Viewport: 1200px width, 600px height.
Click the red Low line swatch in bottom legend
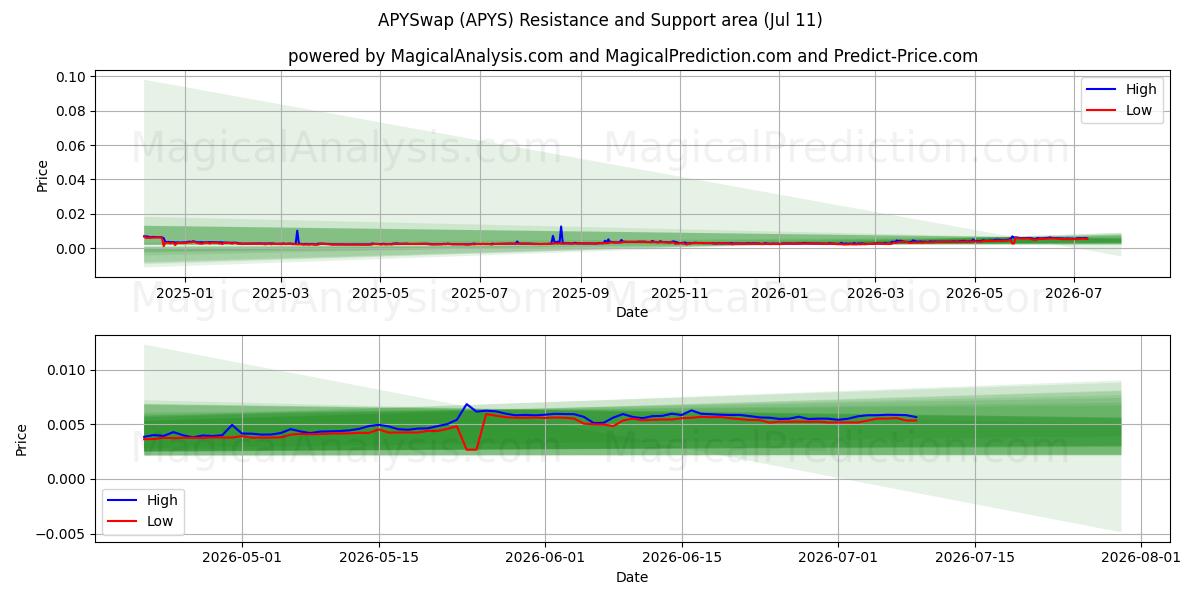pyautogui.click(x=123, y=522)
